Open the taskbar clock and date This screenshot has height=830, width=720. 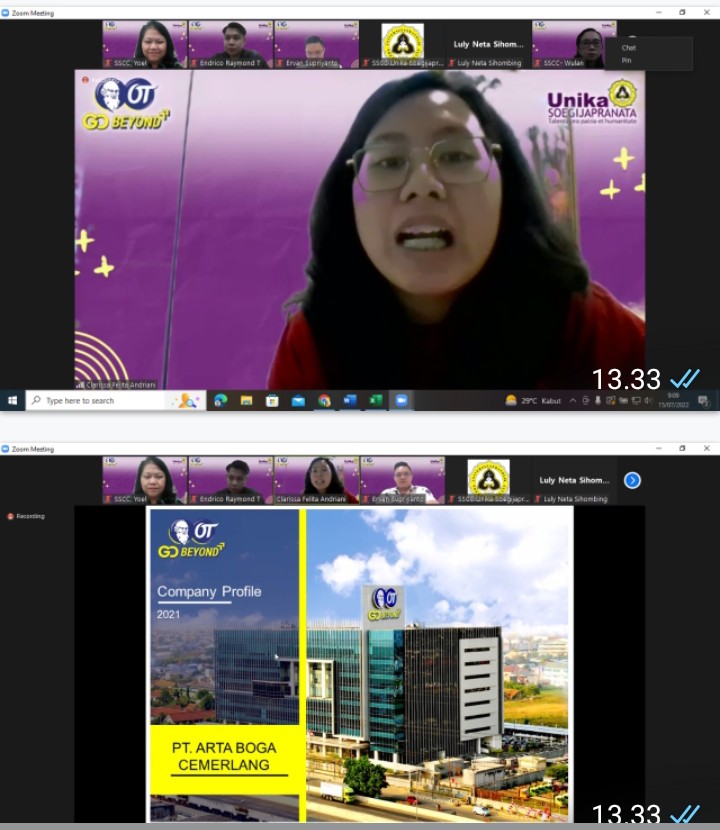pos(673,401)
